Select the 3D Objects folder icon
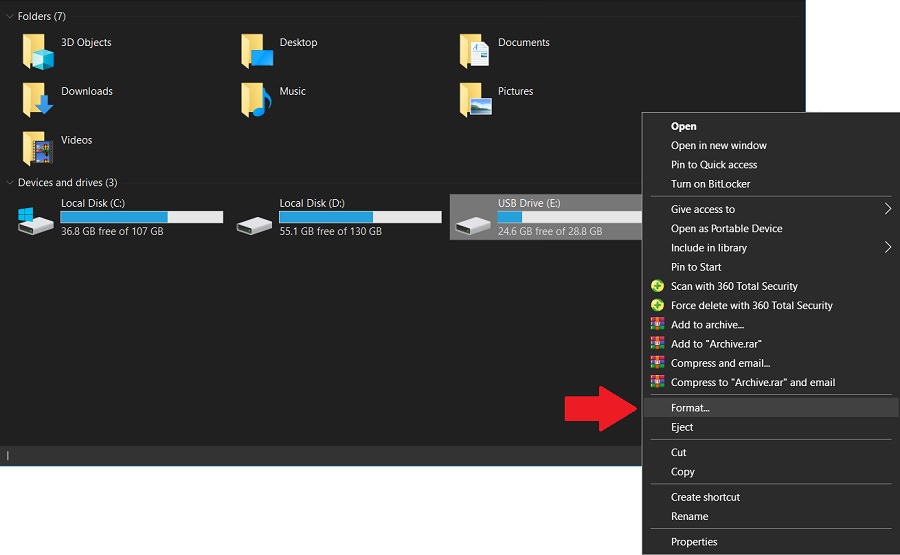 [38, 52]
